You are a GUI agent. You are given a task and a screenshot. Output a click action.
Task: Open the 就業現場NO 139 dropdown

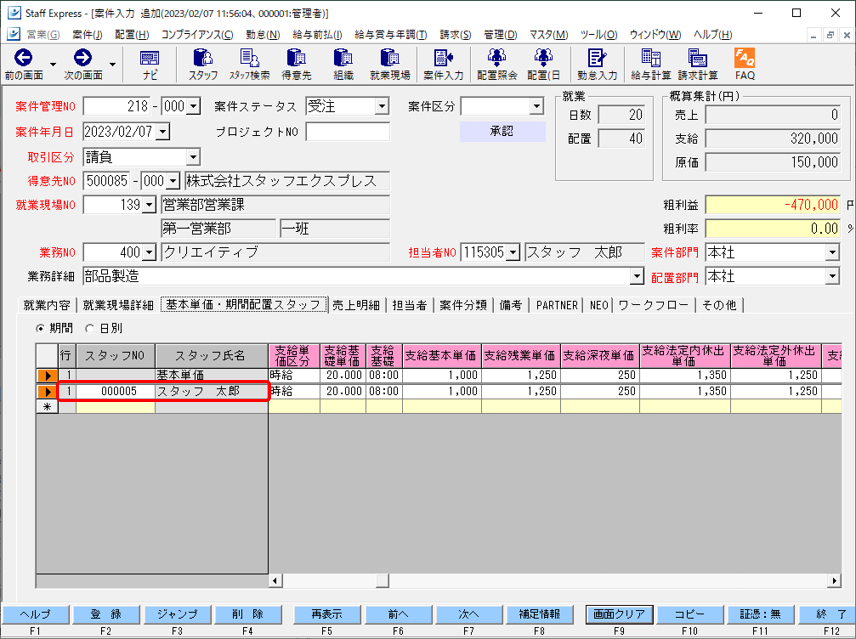149,205
